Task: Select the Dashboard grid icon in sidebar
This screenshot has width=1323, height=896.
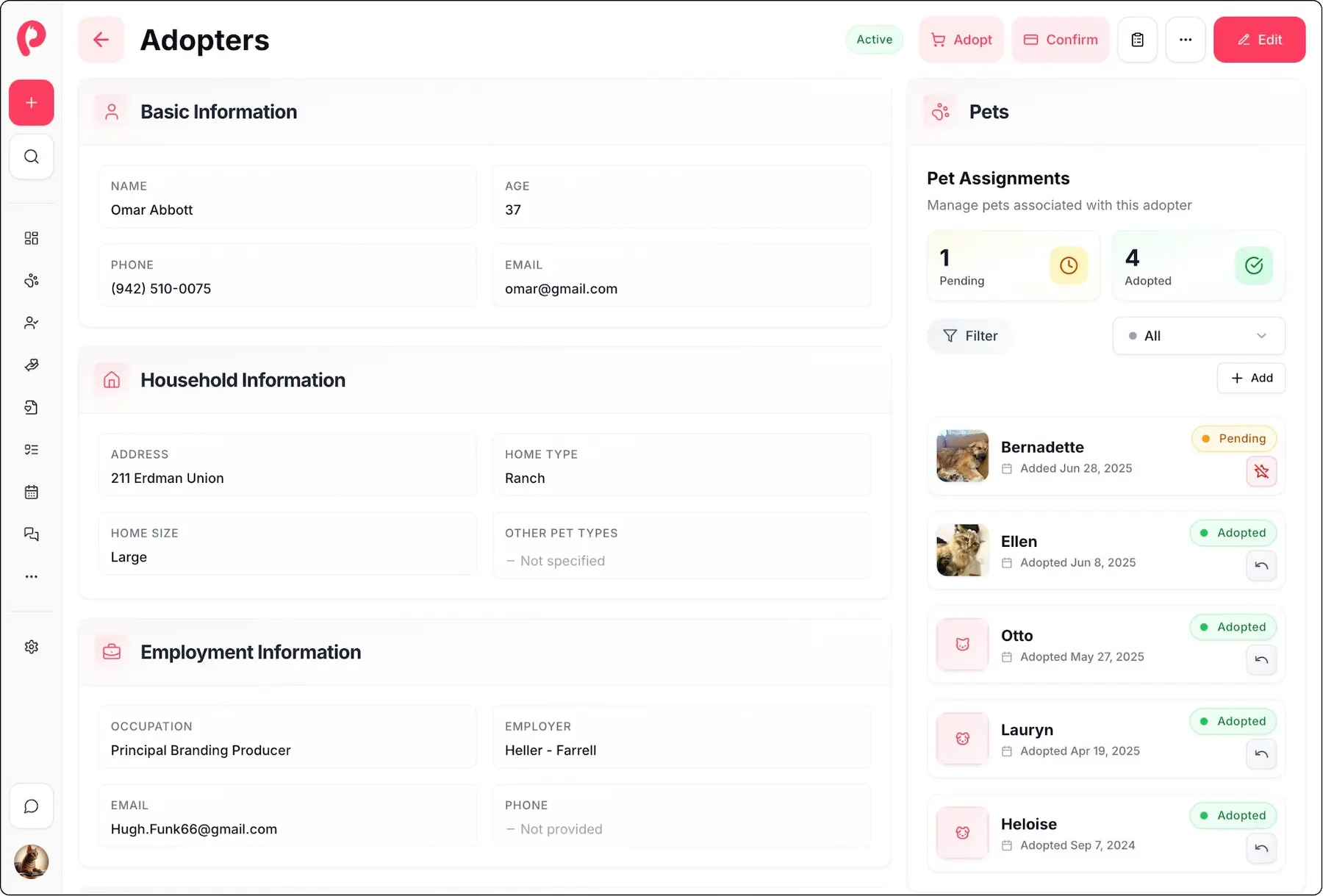Action: pos(31,237)
